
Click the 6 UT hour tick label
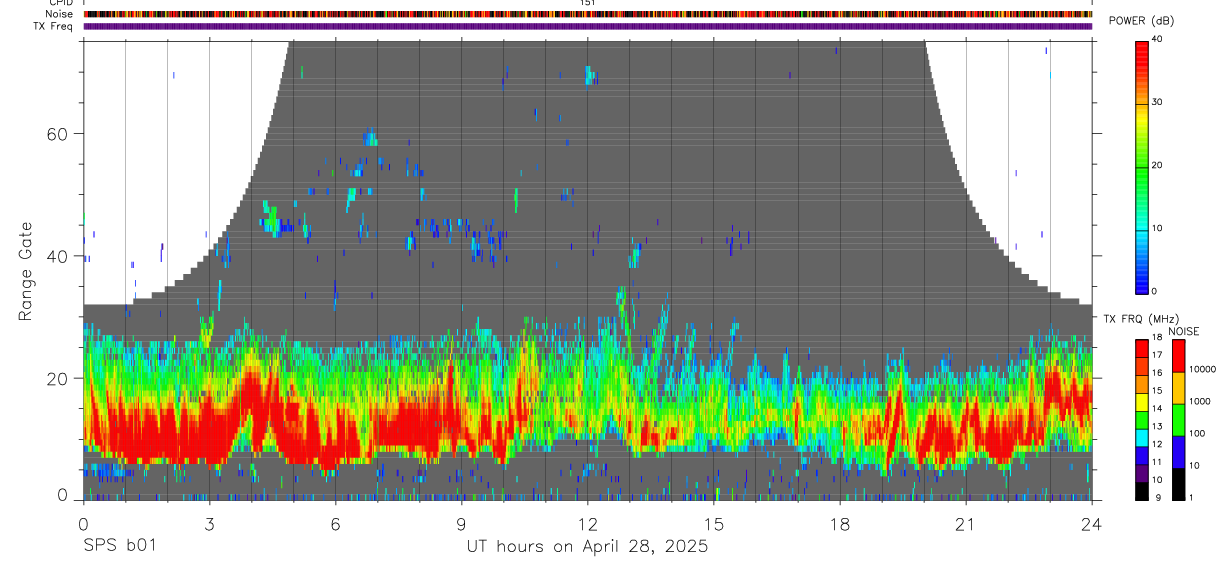click(336, 524)
